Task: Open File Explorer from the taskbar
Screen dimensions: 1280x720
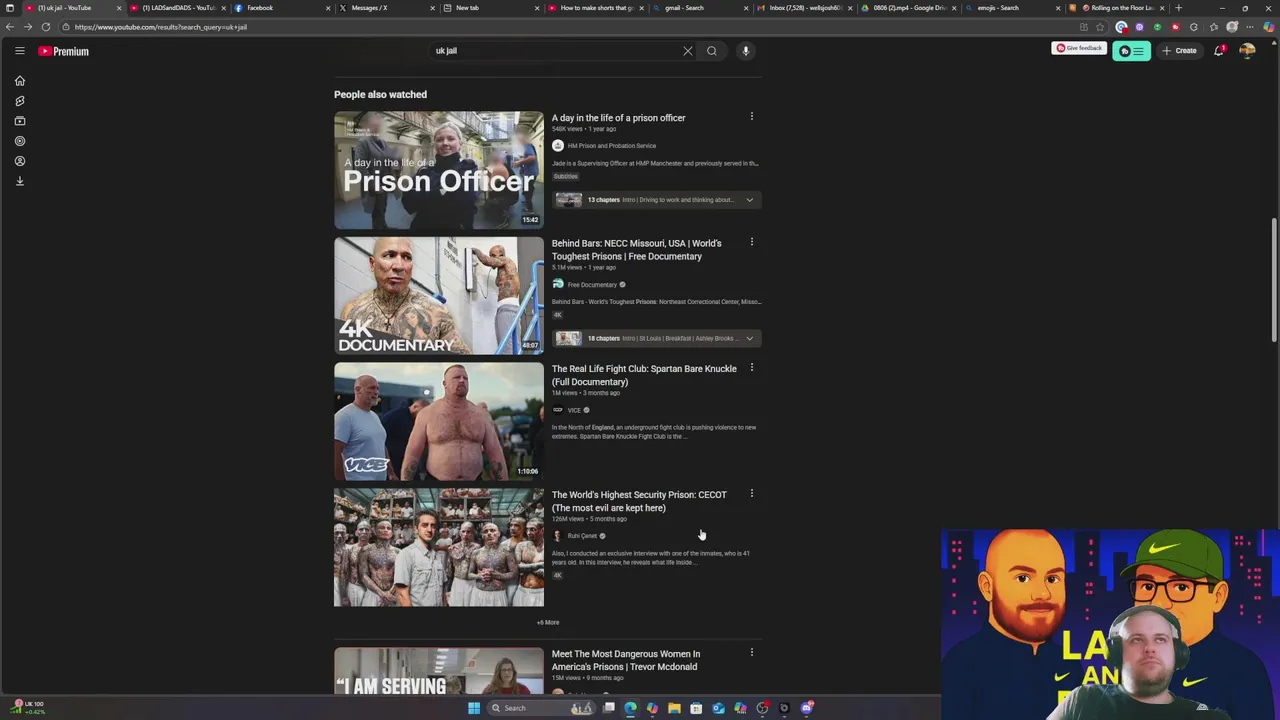Action: click(x=674, y=708)
